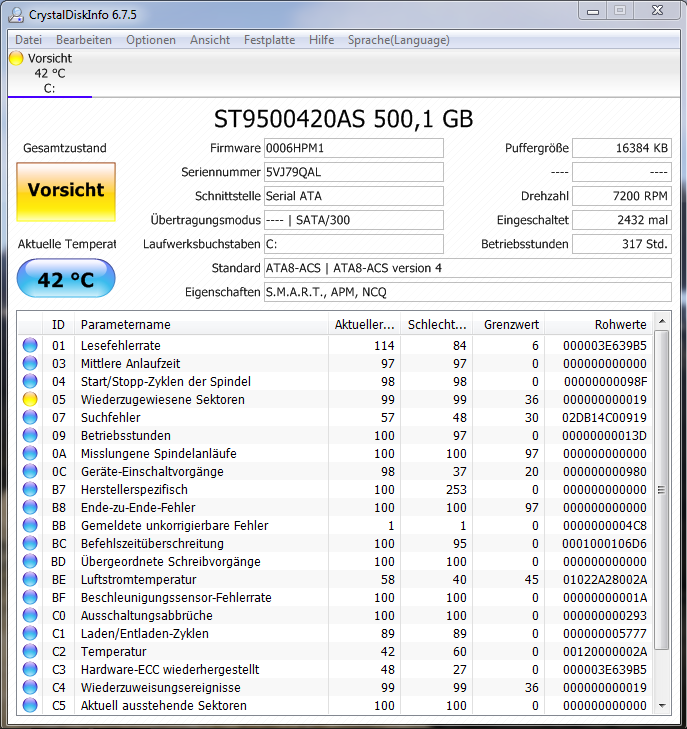
Task: Click the status dot for row ID C2
Action: point(30,651)
